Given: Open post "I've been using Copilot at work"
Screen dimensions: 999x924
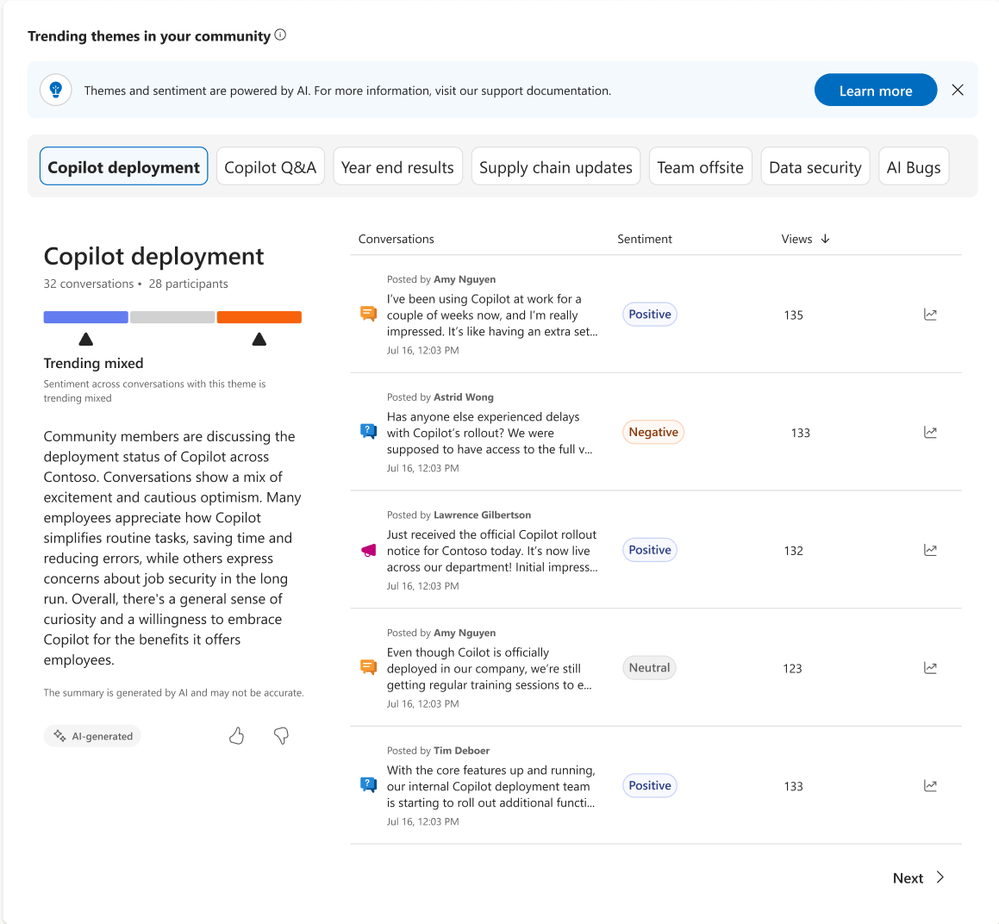Looking at the screenshot, I should (492, 315).
